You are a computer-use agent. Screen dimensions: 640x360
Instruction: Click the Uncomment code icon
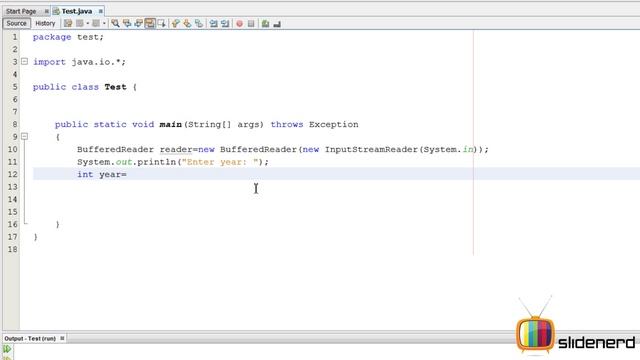277,24
